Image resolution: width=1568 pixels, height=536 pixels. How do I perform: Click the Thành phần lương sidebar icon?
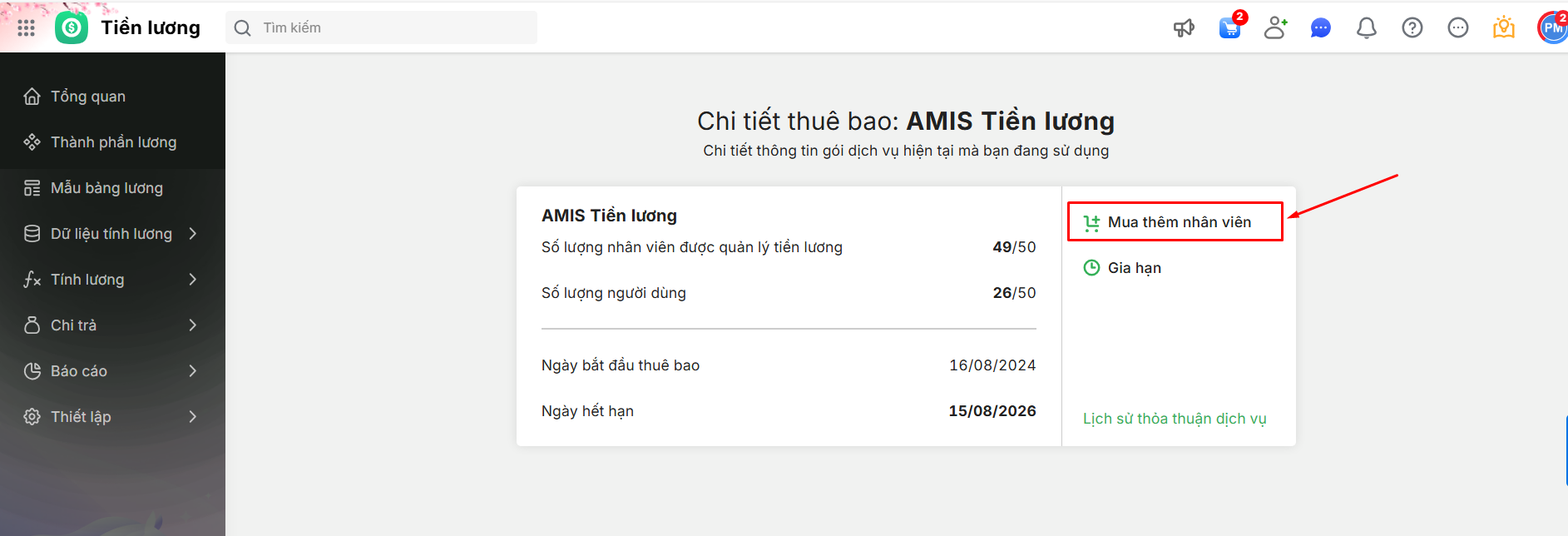pos(32,142)
